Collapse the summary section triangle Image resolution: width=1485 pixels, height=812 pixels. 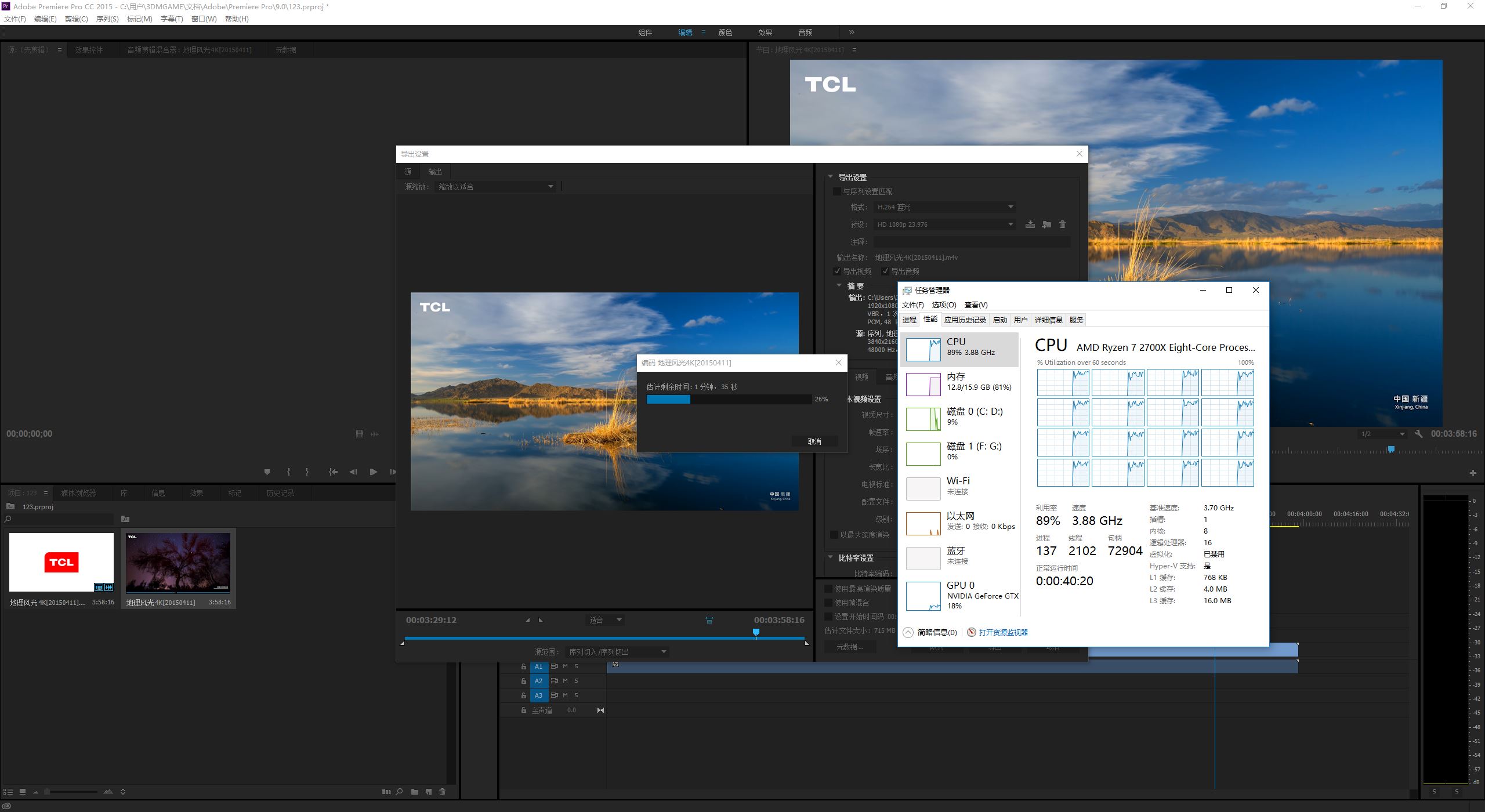click(x=839, y=285)
